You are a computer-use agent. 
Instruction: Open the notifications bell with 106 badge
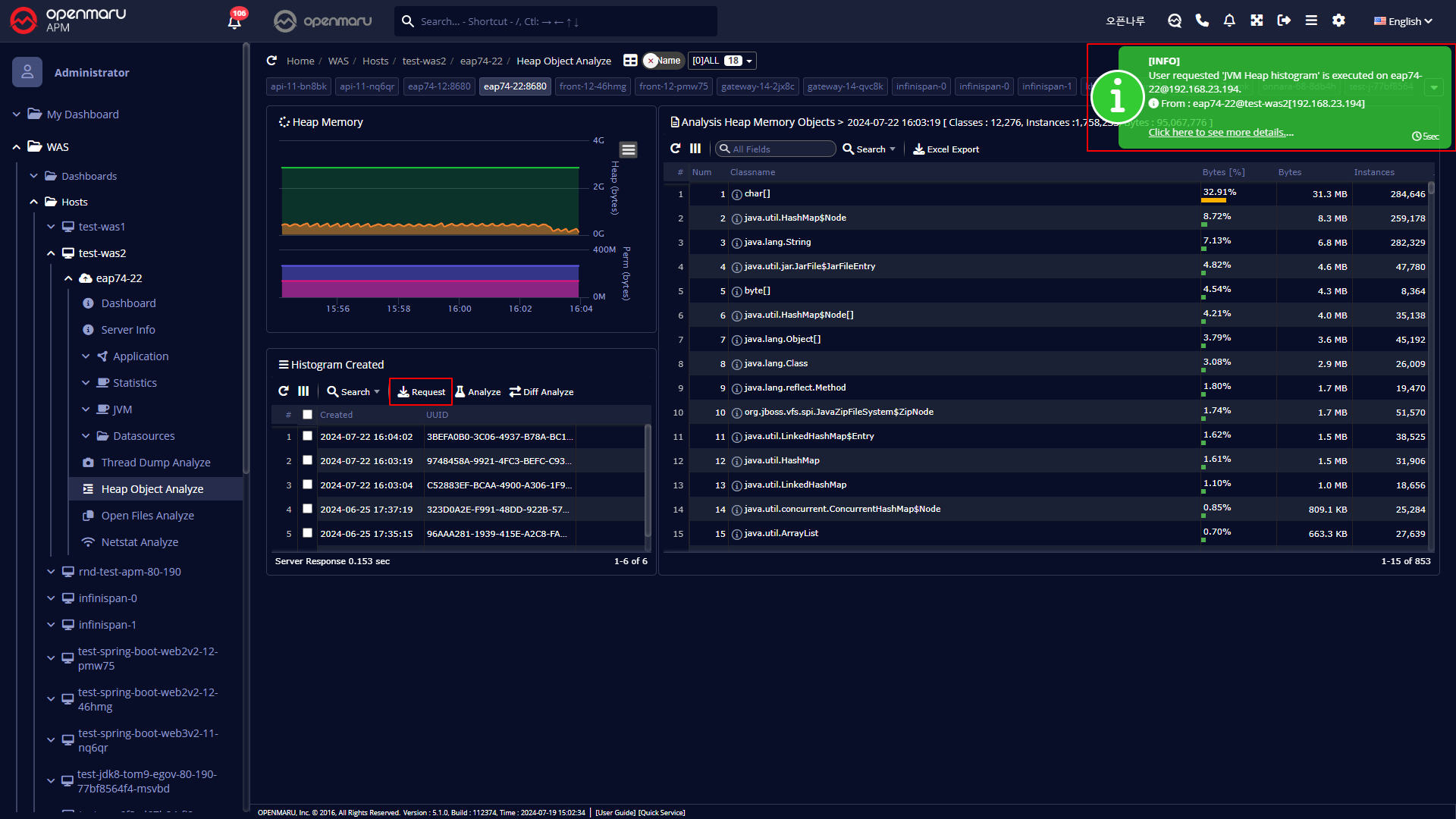point(234,21)
